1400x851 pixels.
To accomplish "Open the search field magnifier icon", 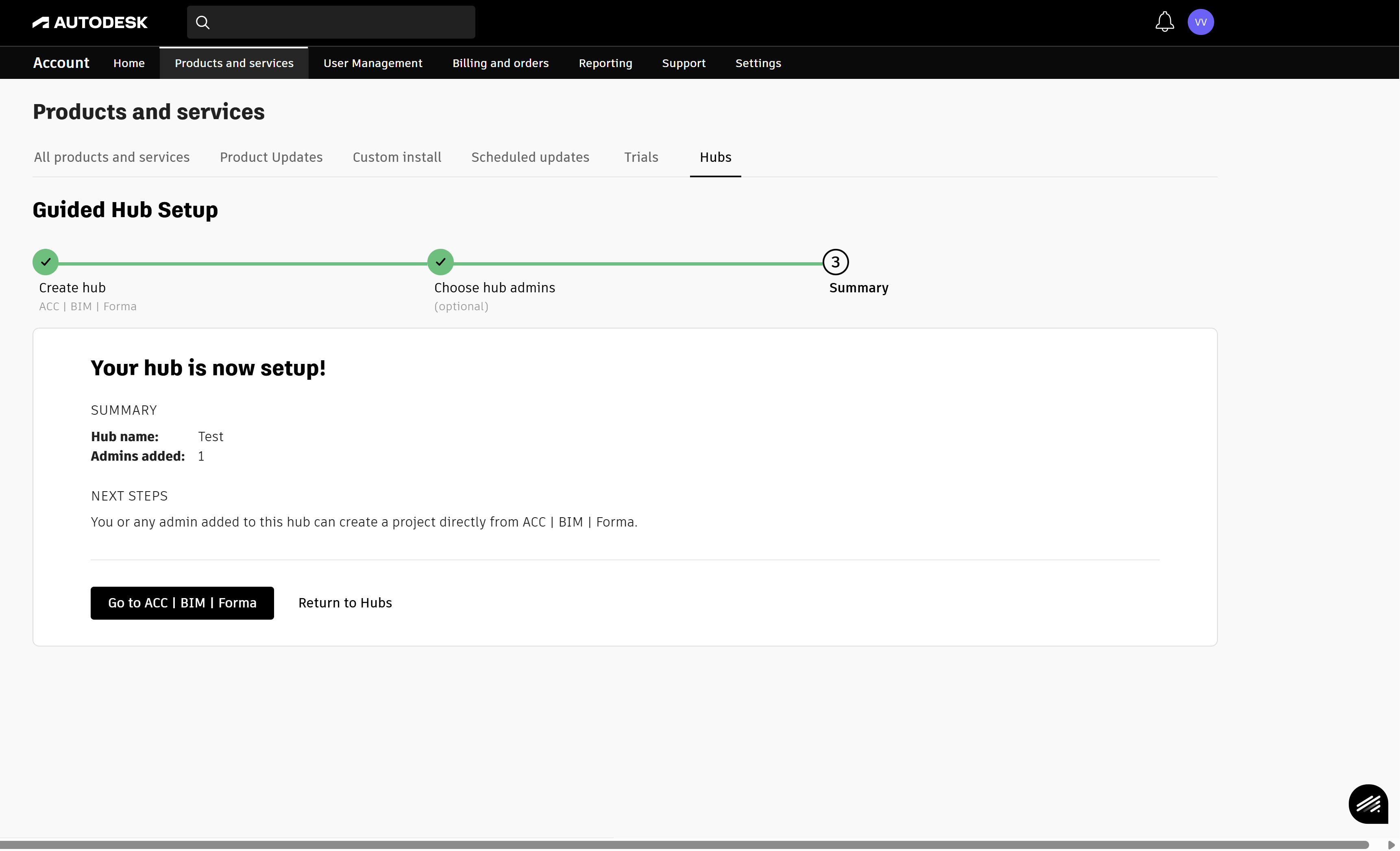I will point(203,22).
